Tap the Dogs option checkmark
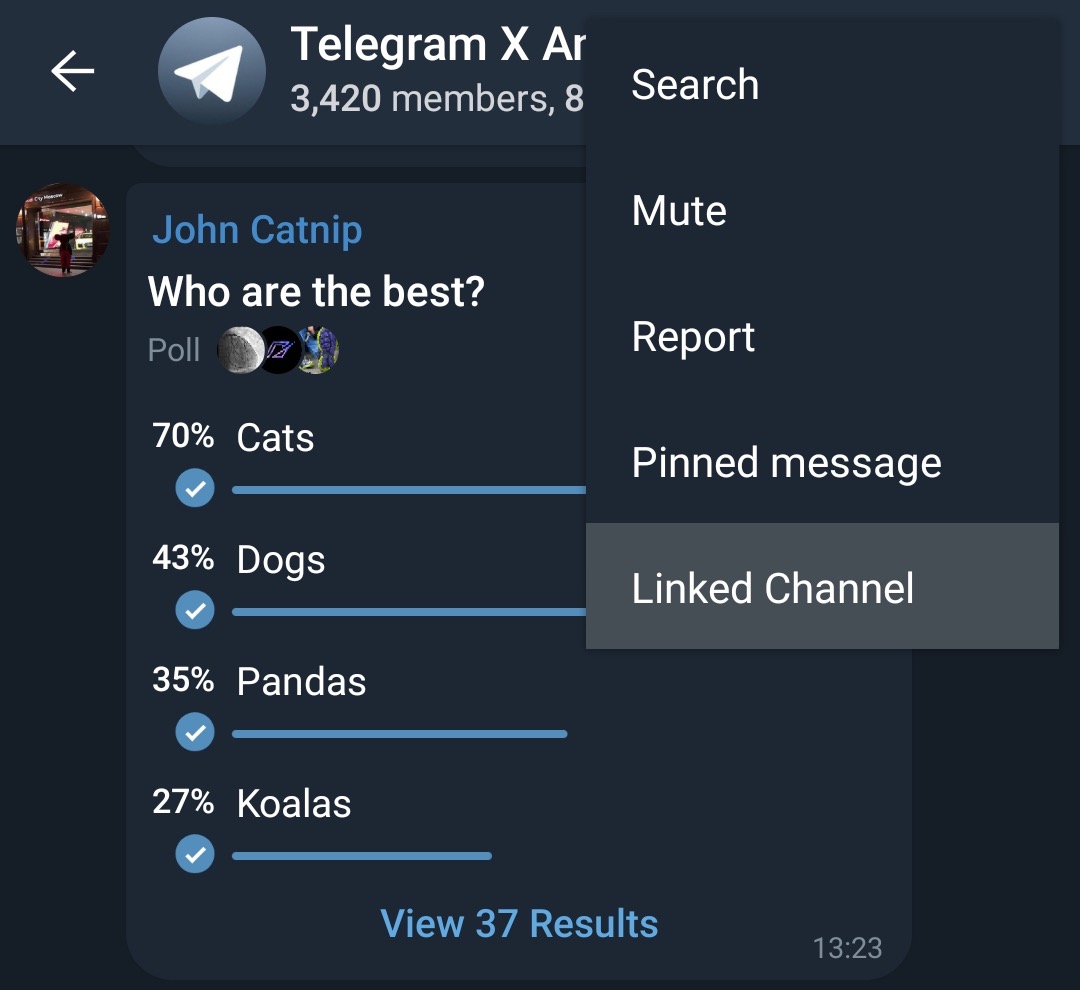Image resolution: width=1080 pixels, height=990 pixels. (195, 611)
